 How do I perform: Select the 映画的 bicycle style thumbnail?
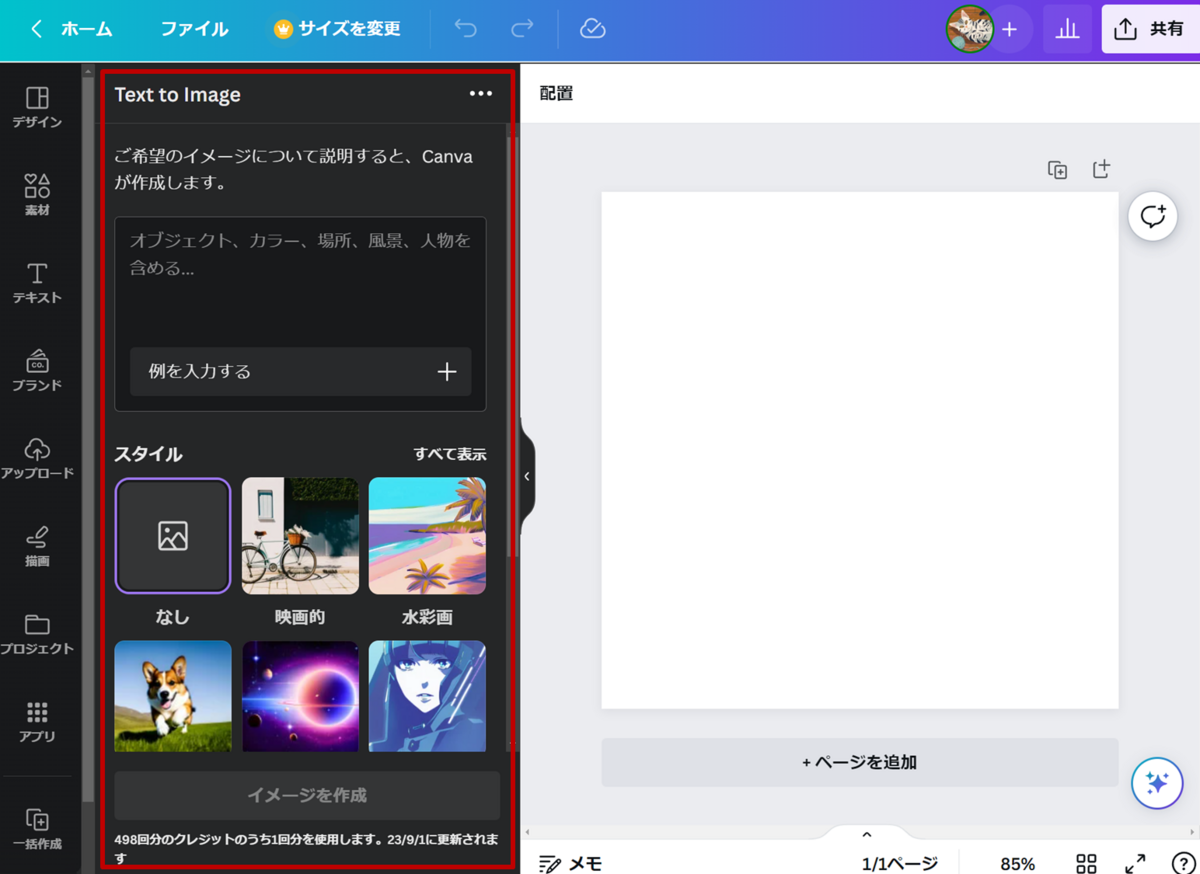tap(300, 536)
